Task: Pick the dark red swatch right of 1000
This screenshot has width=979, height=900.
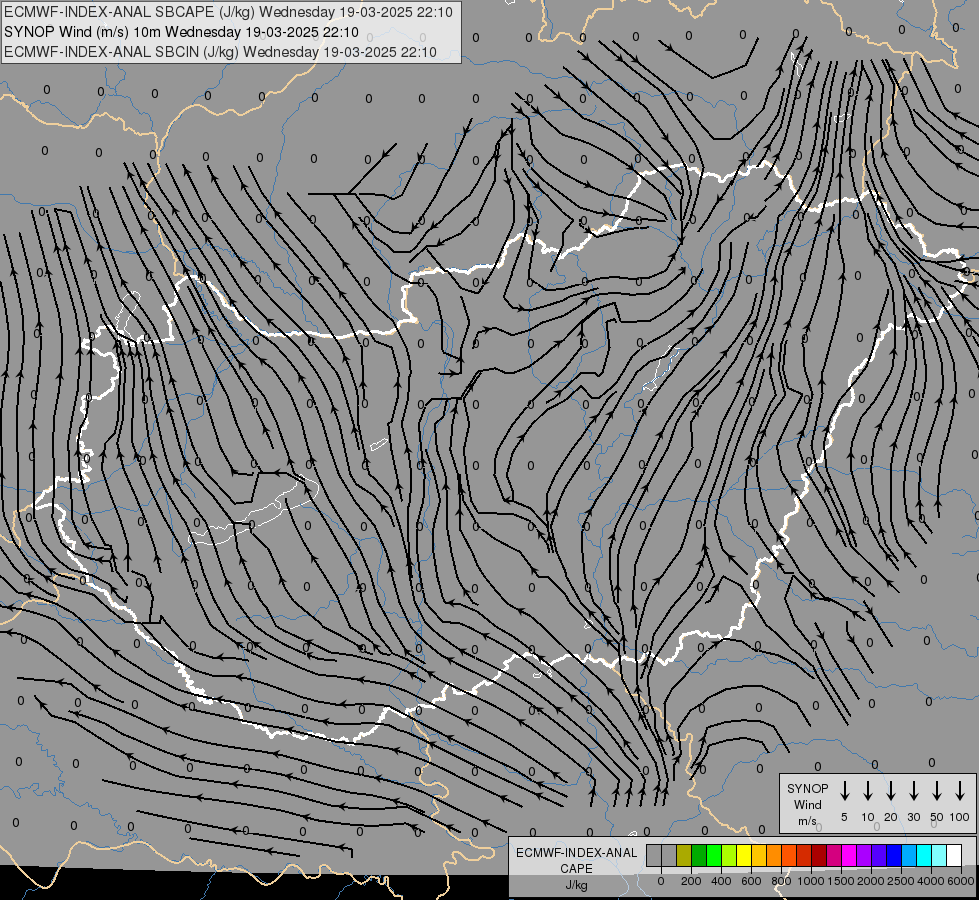Action: coord(819,855)
